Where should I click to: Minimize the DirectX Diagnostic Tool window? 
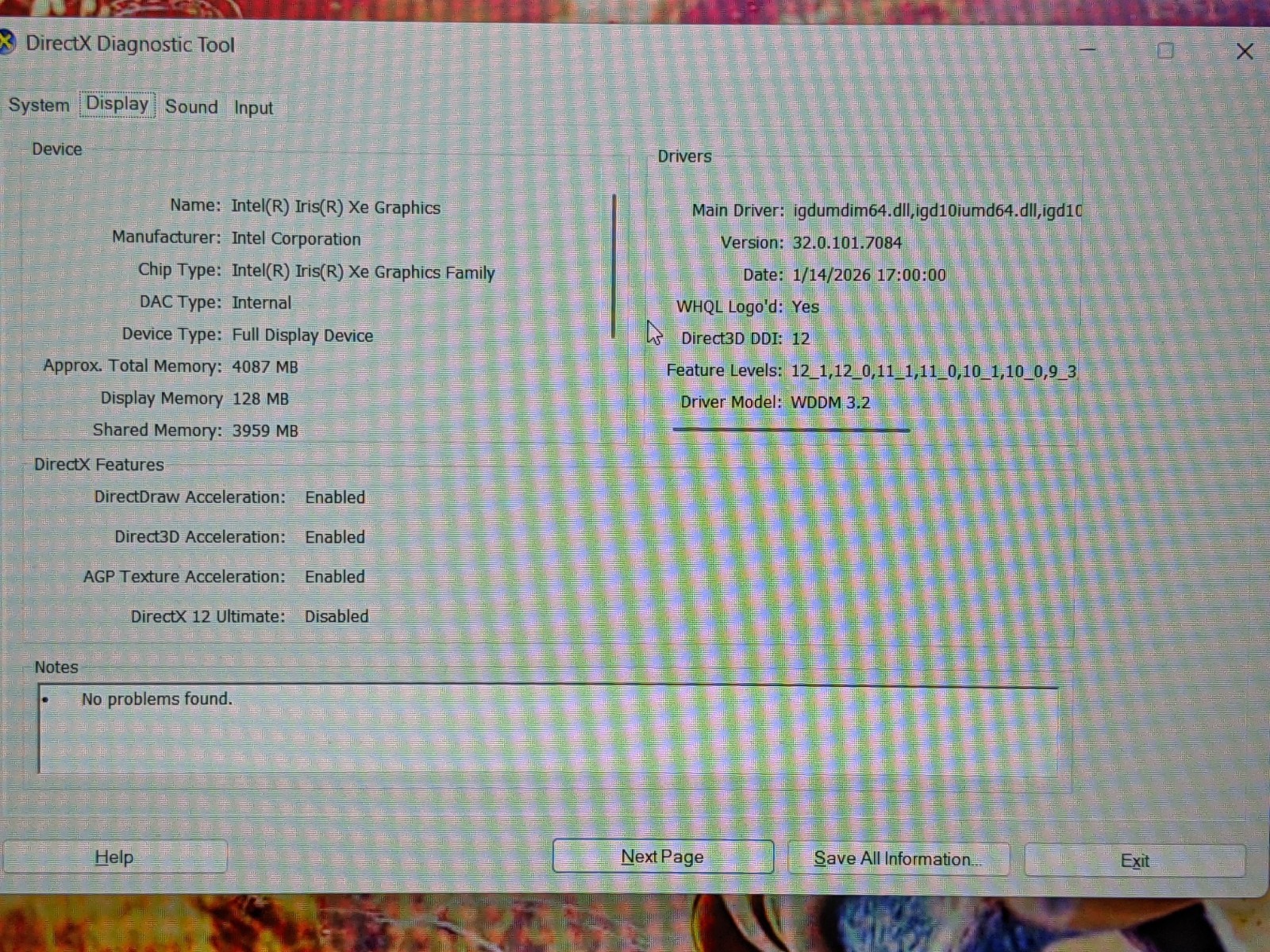coord(1087,50)
